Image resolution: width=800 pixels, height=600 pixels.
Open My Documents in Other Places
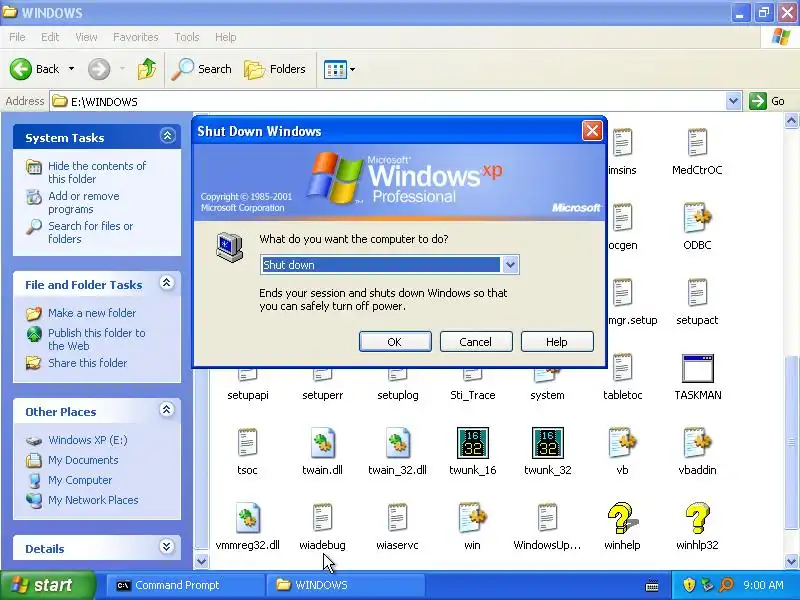point(83,460)
